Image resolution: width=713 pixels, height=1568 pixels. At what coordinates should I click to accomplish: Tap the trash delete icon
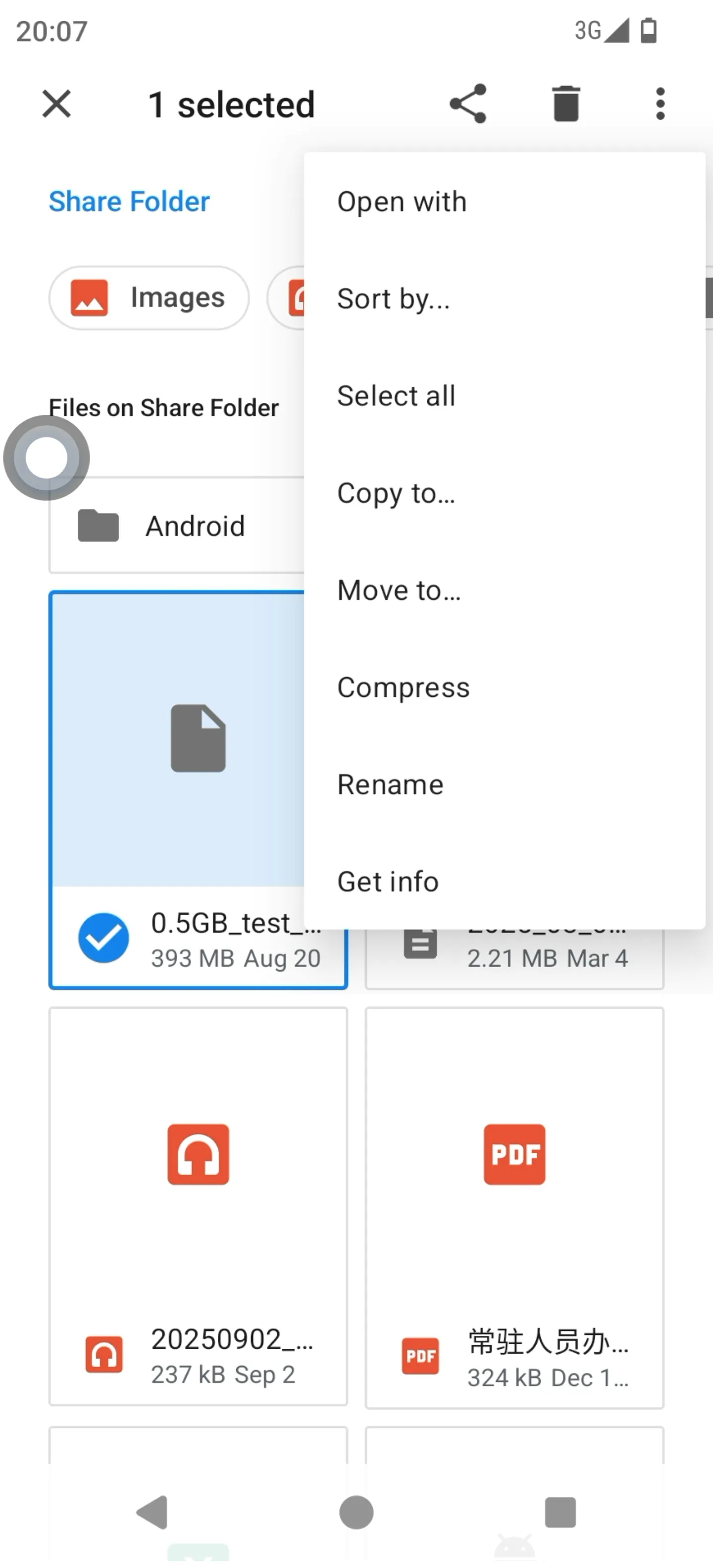[565, 103]
